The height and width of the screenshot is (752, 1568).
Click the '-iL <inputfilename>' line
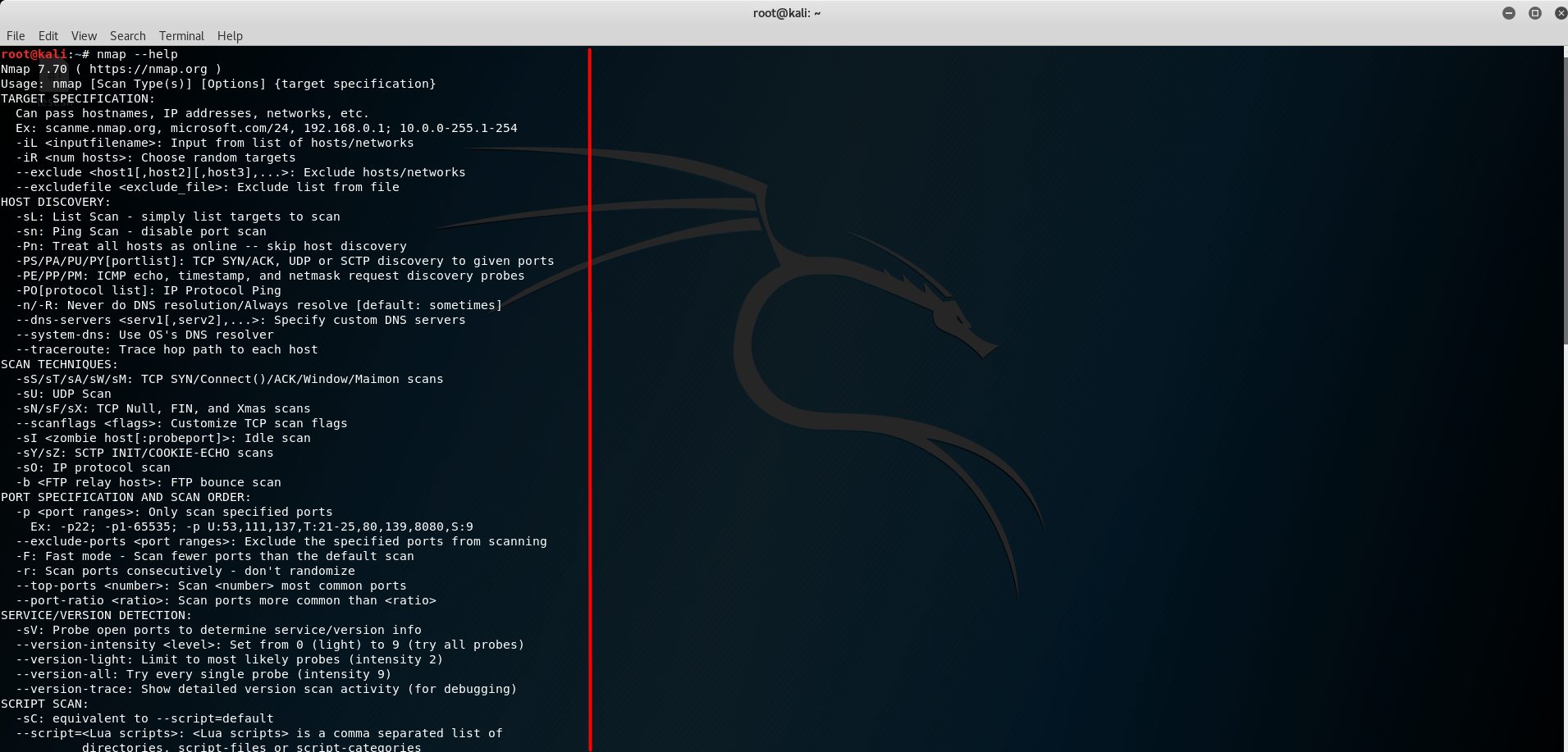coord(215,143)
